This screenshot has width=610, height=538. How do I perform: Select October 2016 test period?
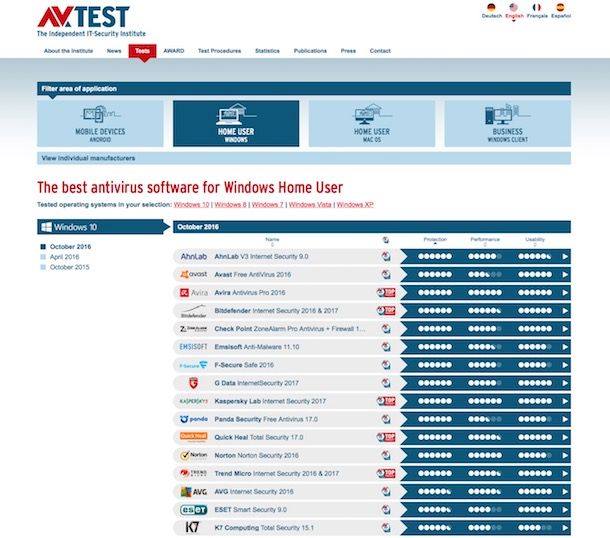(70, 247)
